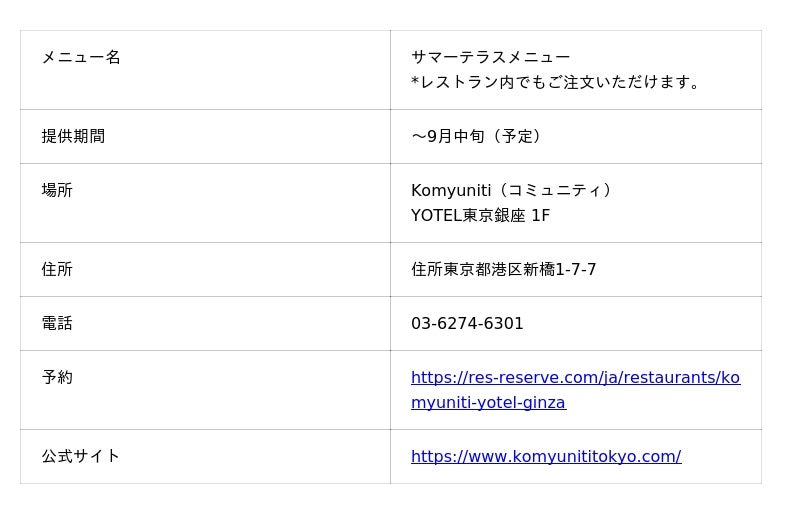Click the 提供期間 label
This screenshot has height=514, width=800.
[x=73, y=136]
